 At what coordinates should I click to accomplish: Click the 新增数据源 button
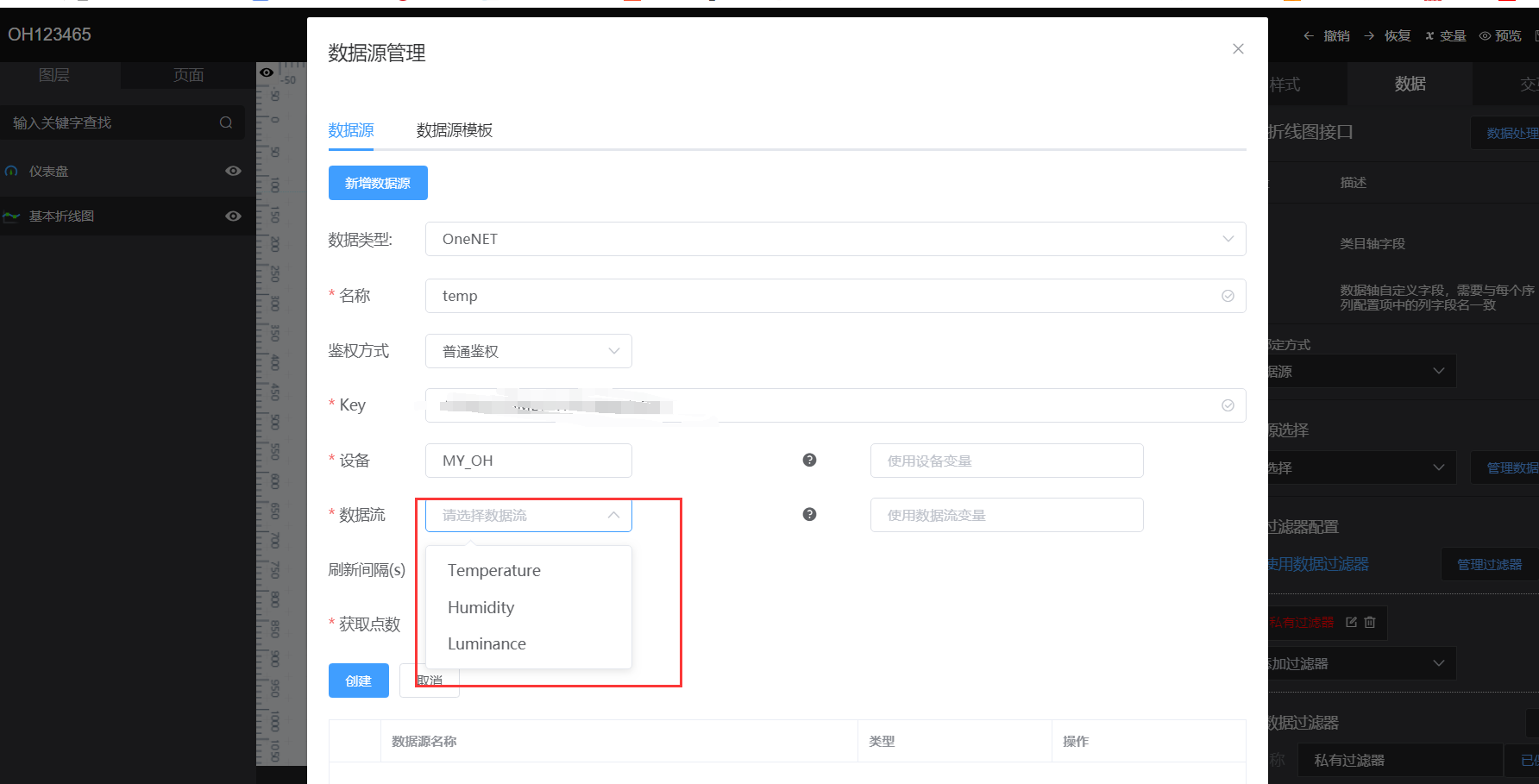click(378, 183)
